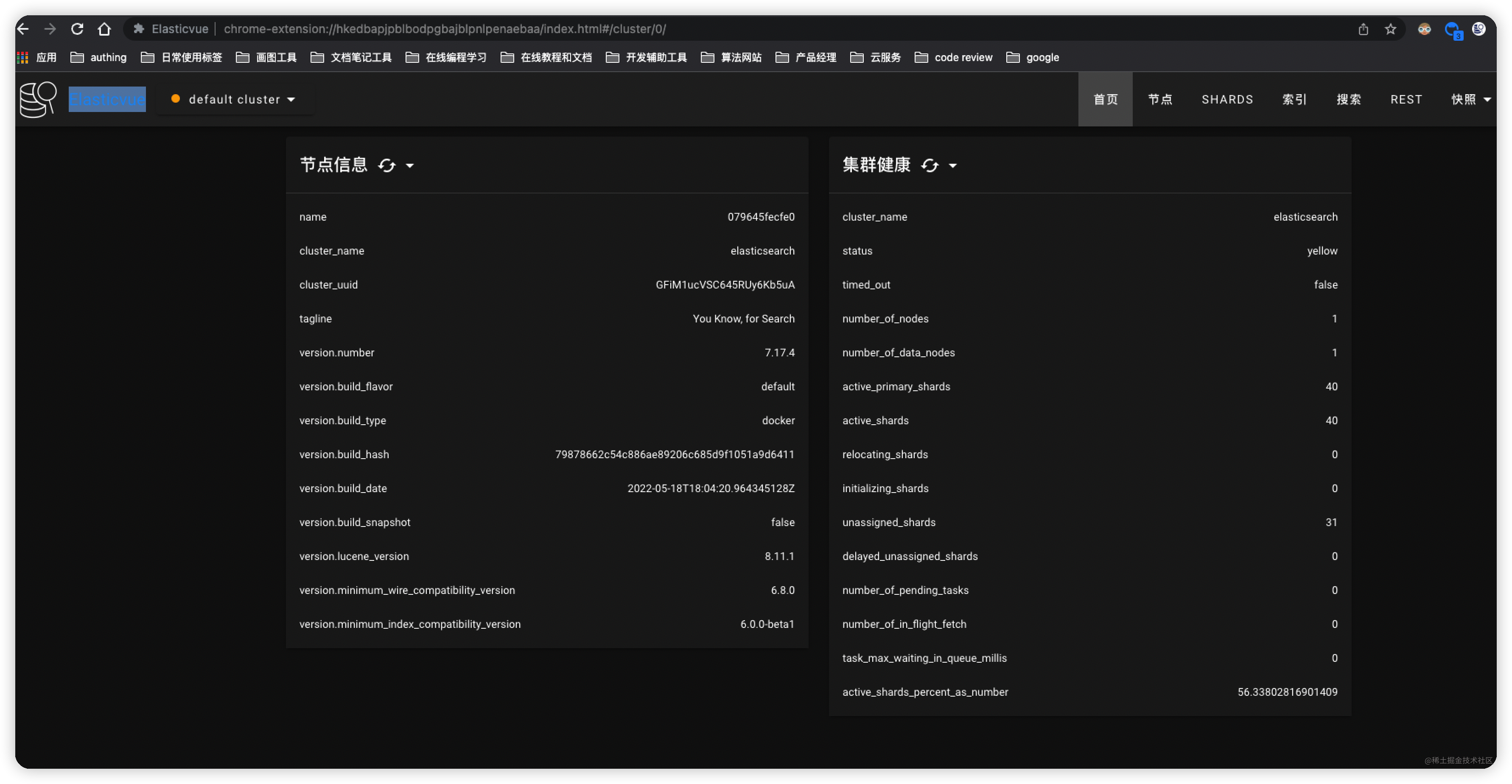The image size is (1512, 784).
Task: Click the lucene version value 8.11.1
Action: [779, 557]
